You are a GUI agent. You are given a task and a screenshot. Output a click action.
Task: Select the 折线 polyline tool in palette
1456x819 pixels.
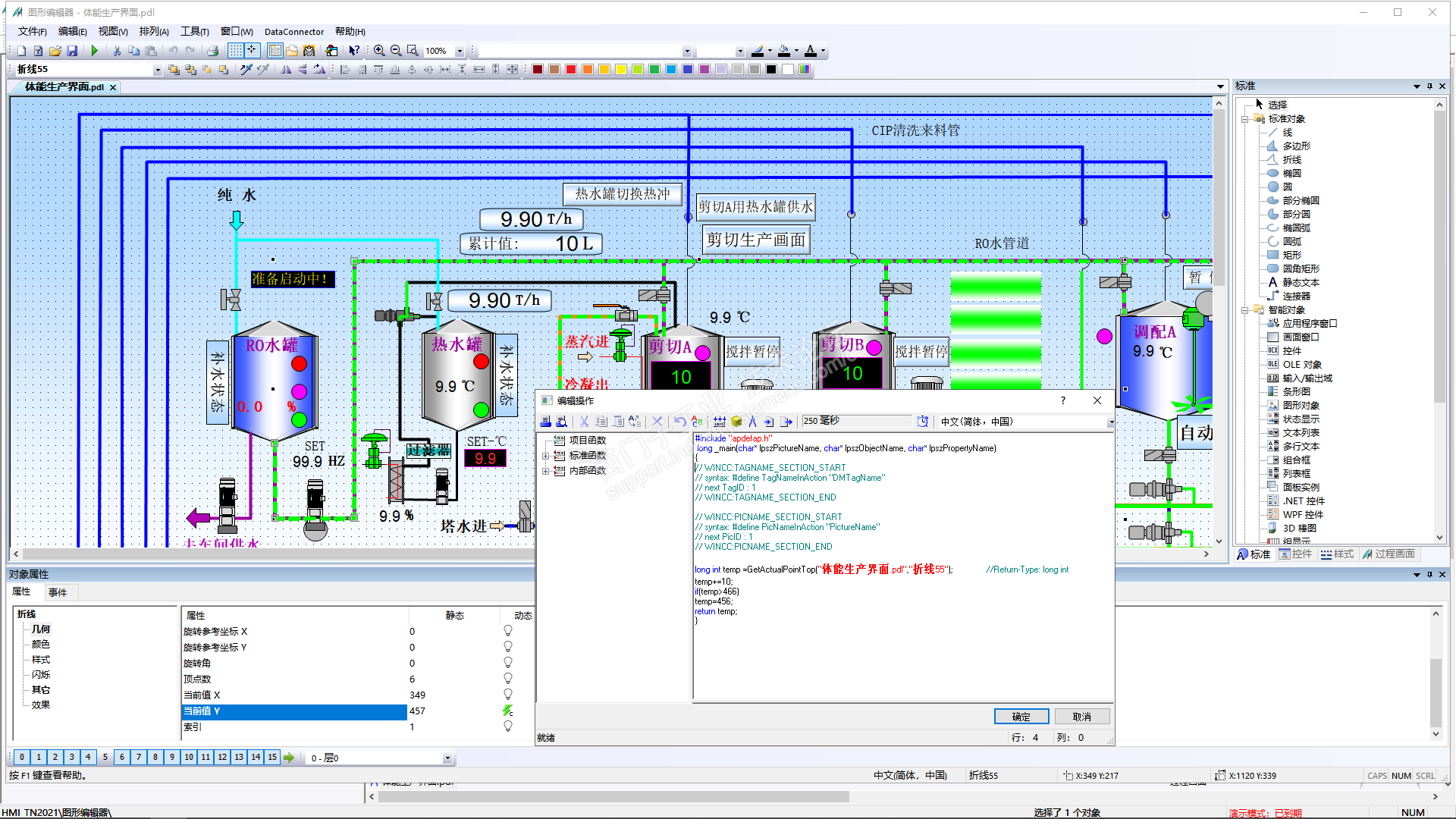[x=1291, y=159]
